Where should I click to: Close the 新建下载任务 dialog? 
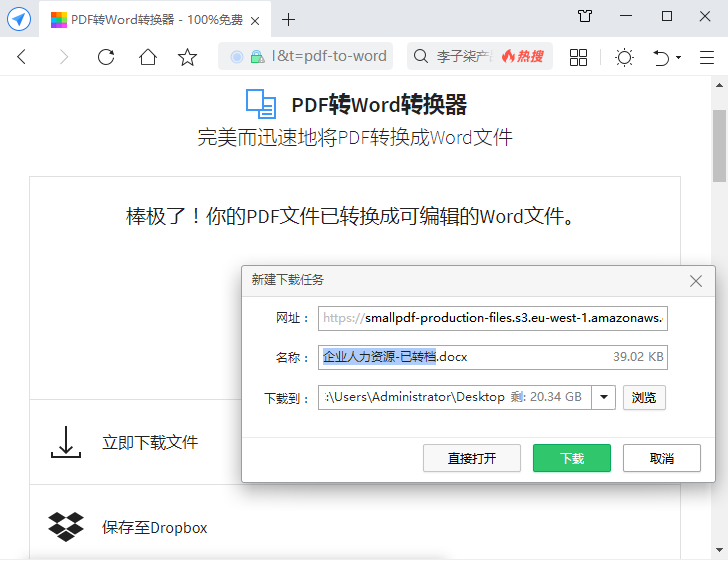tap(696, 281)
